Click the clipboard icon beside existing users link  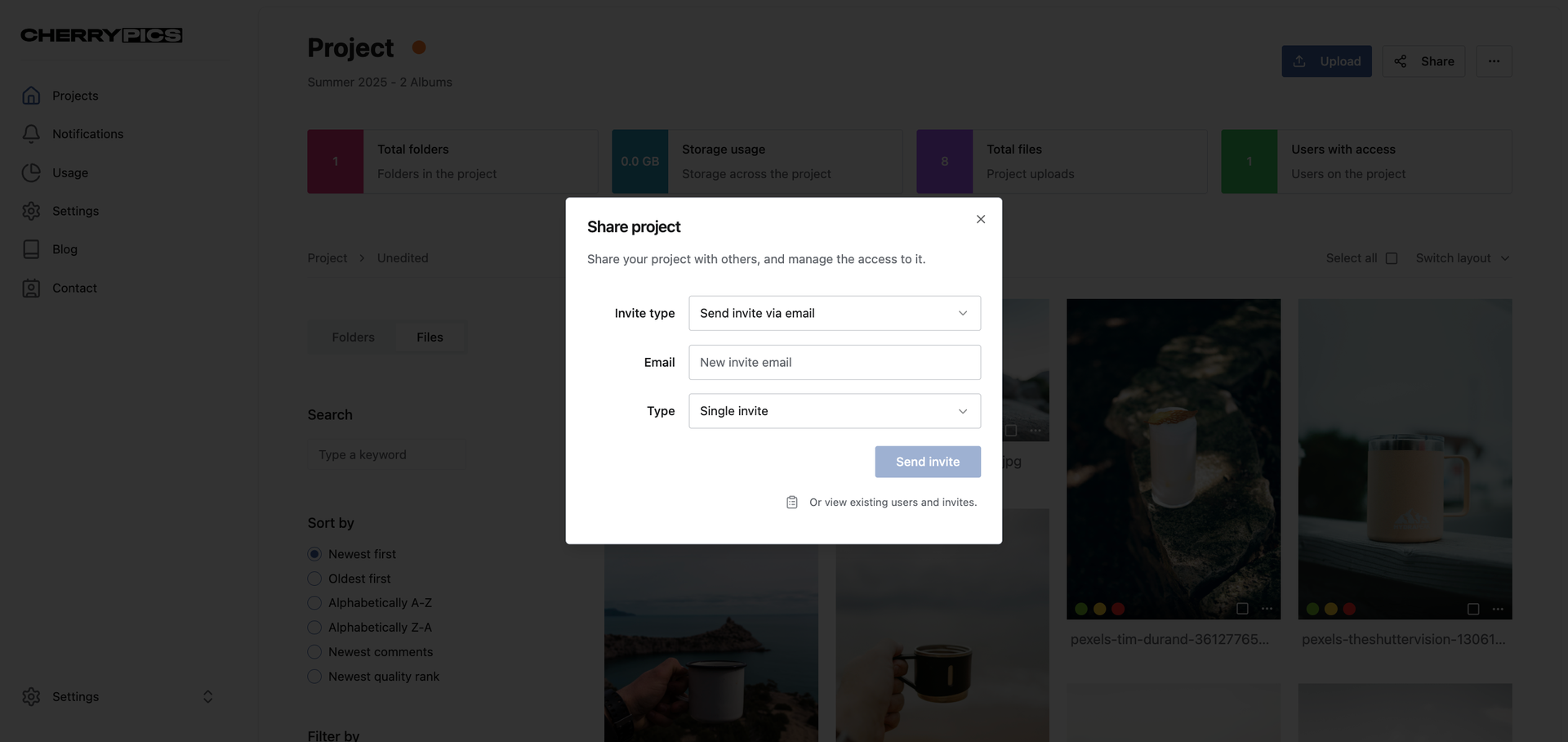(791, 503)
